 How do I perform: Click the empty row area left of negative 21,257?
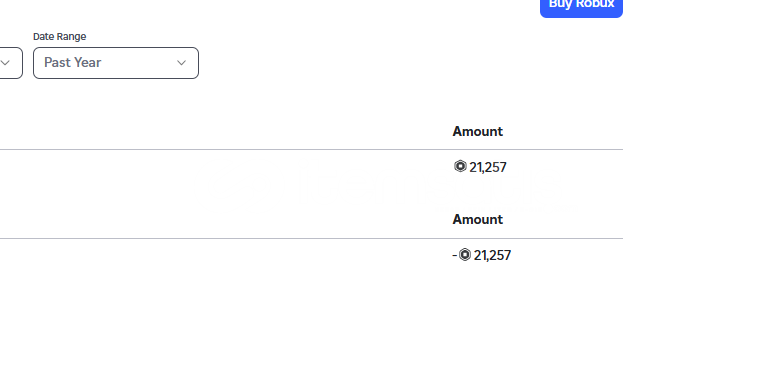[224, 255]
